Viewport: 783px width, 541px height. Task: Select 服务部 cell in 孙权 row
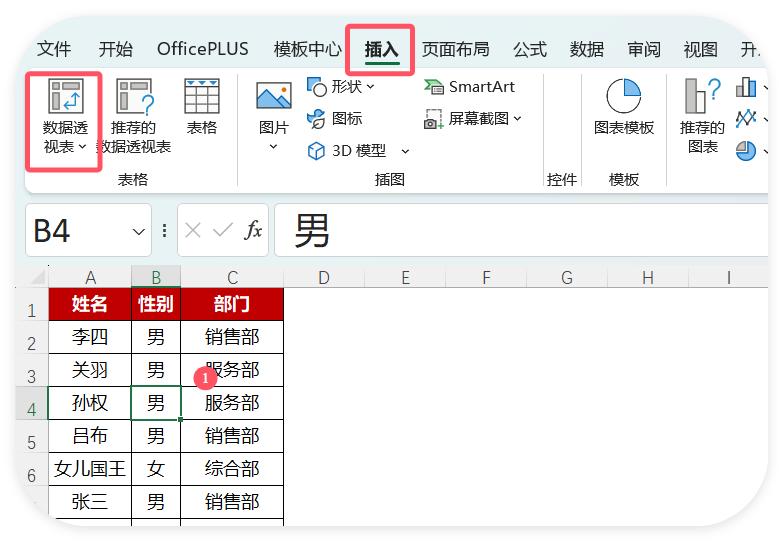(232, 403)
